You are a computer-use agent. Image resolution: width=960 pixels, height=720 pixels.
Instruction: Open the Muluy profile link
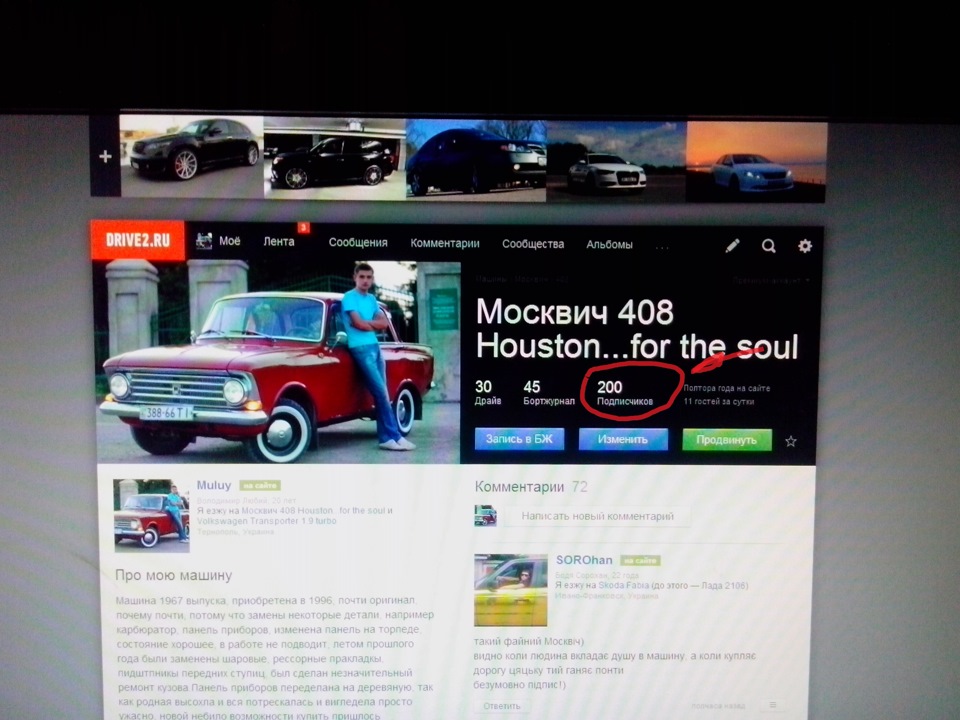pos(214,485)
